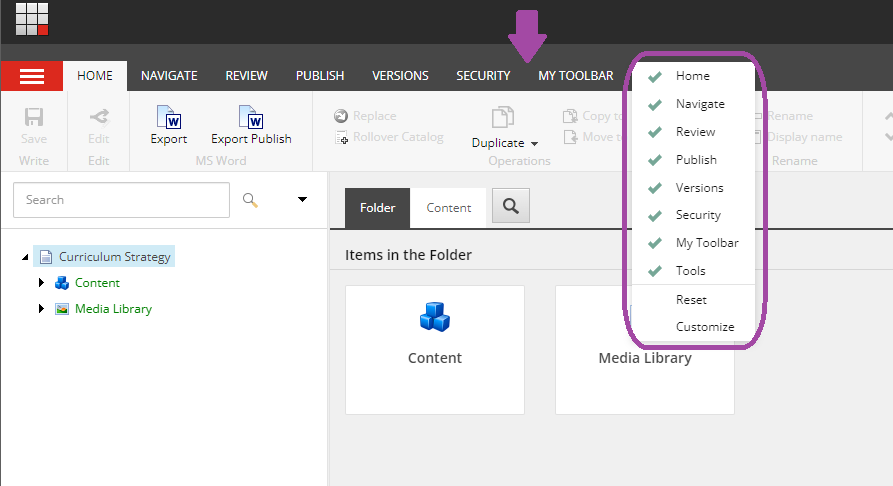The image size is (893, 486).
Task: Click the Move to icon
Action: pos(570,137)
